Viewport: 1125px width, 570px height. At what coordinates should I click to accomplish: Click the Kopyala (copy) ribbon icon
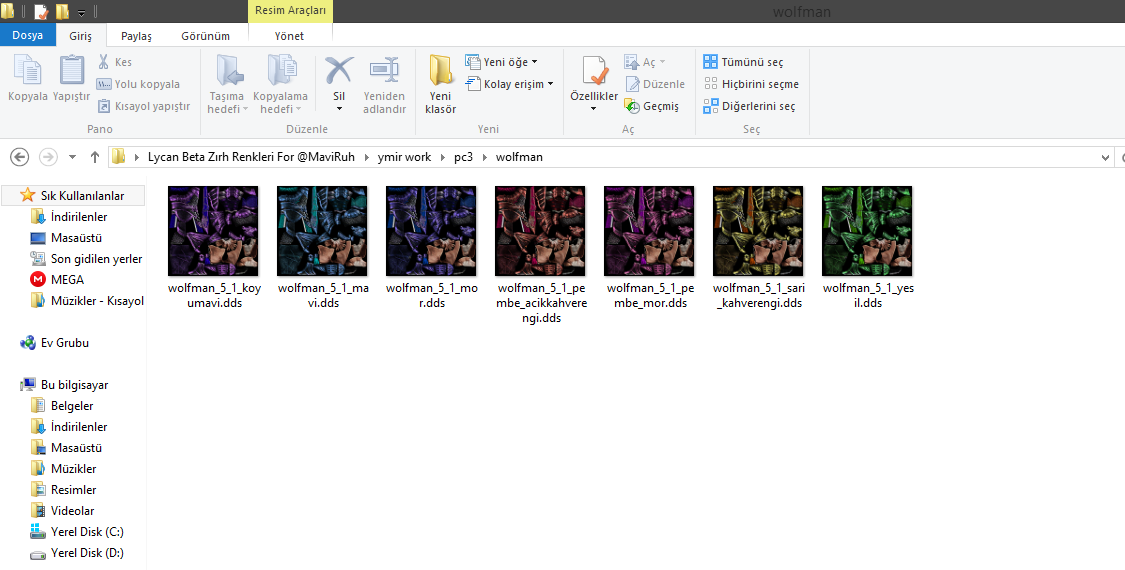pyautogui.click(x=27, y=71)
